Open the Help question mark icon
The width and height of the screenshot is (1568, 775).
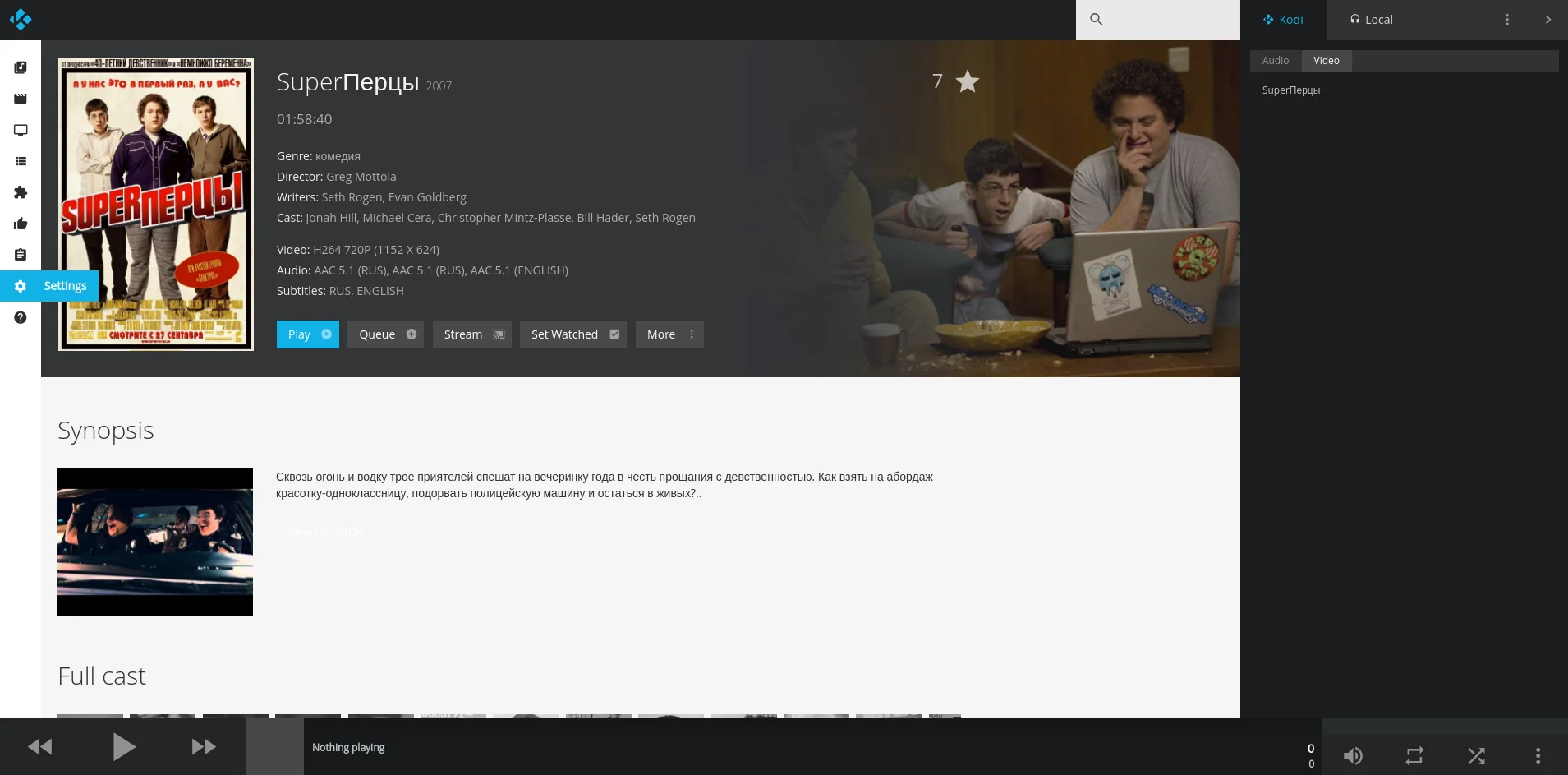pyautogui.click(x=21, y=317)
